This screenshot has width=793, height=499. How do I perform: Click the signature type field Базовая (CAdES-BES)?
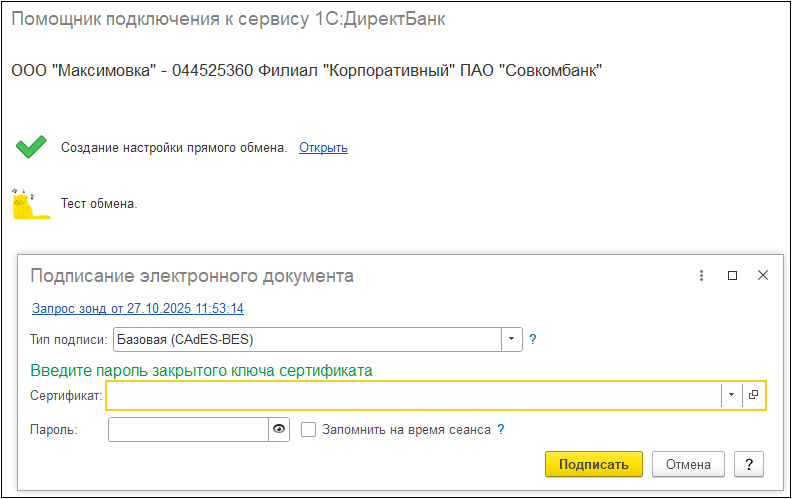click(307, 339)
